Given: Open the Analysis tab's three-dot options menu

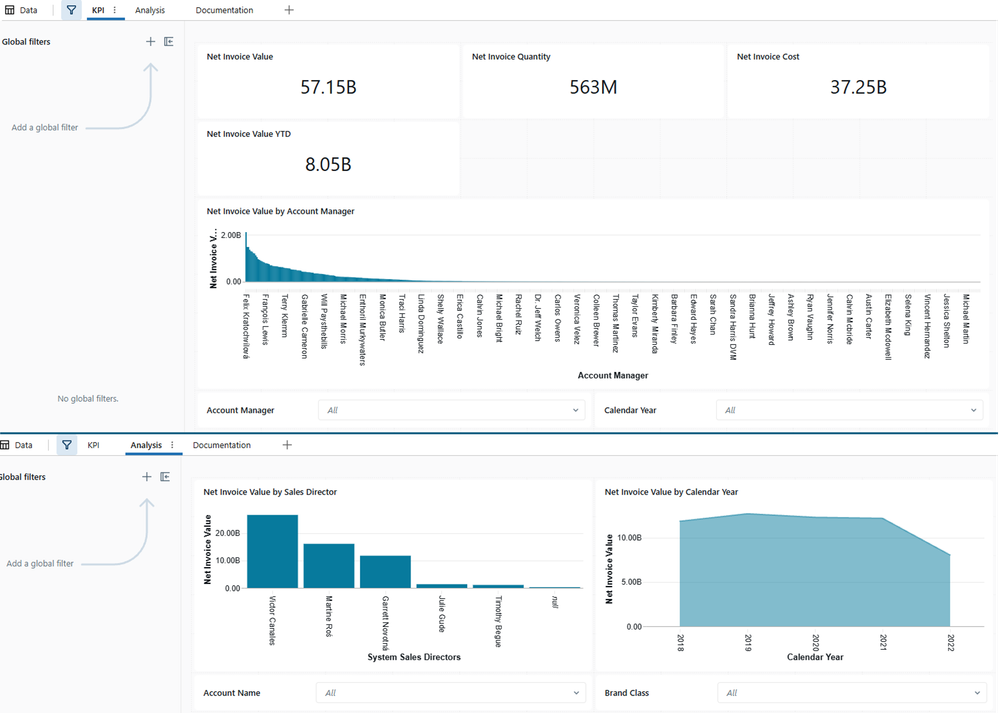Looking at the screenshot, I should (172, 445).
